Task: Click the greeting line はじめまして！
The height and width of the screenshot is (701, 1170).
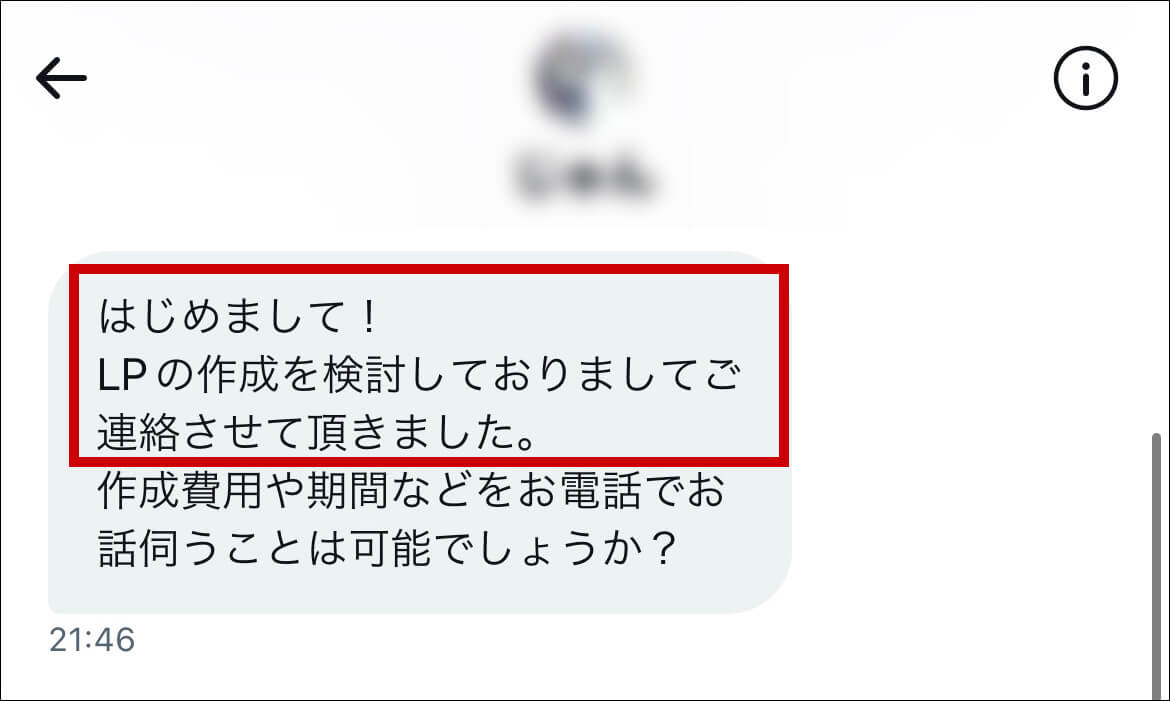Action: click(239, 316)
